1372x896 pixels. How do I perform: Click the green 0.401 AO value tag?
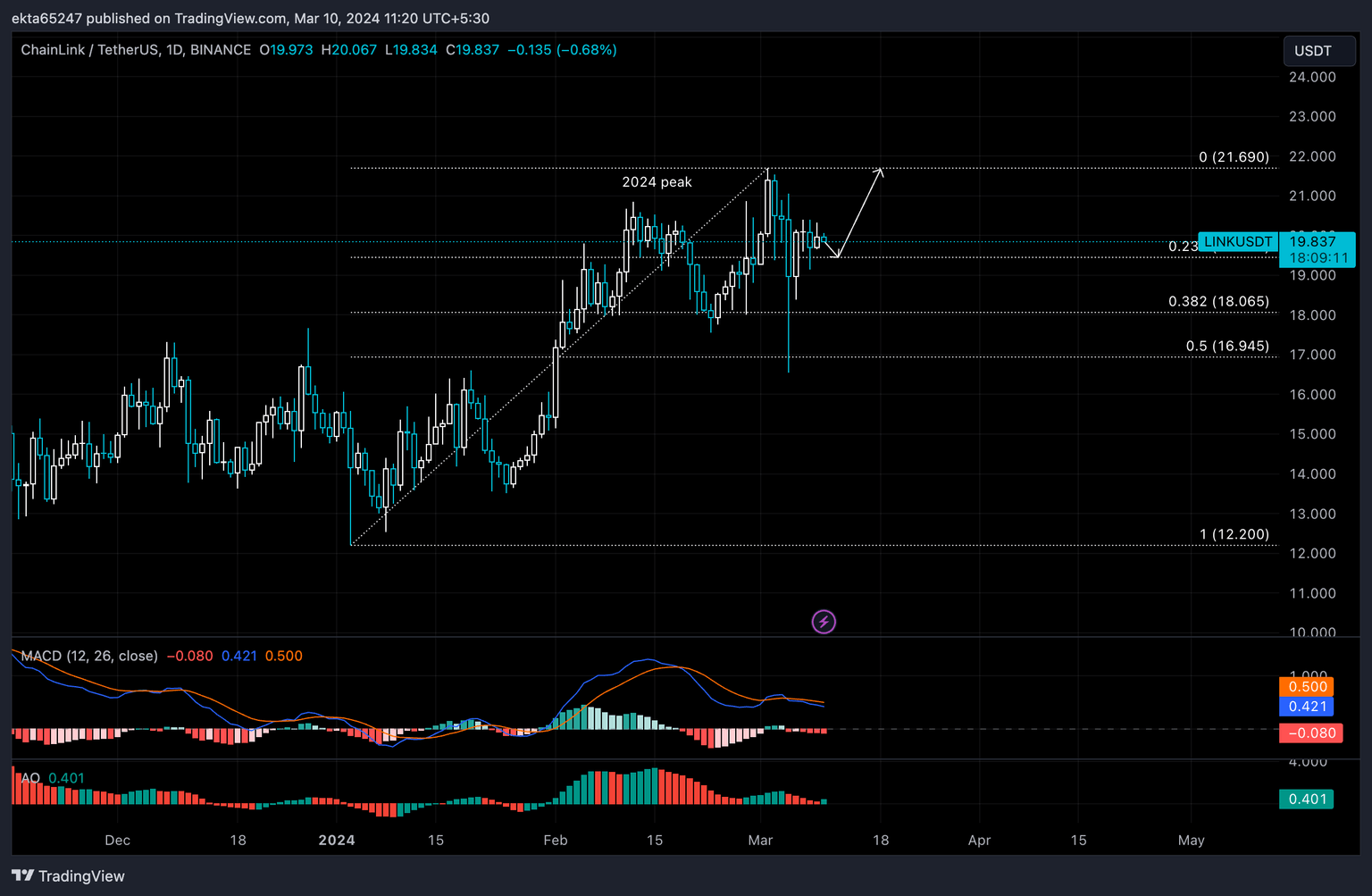[x=1308, y=799]
